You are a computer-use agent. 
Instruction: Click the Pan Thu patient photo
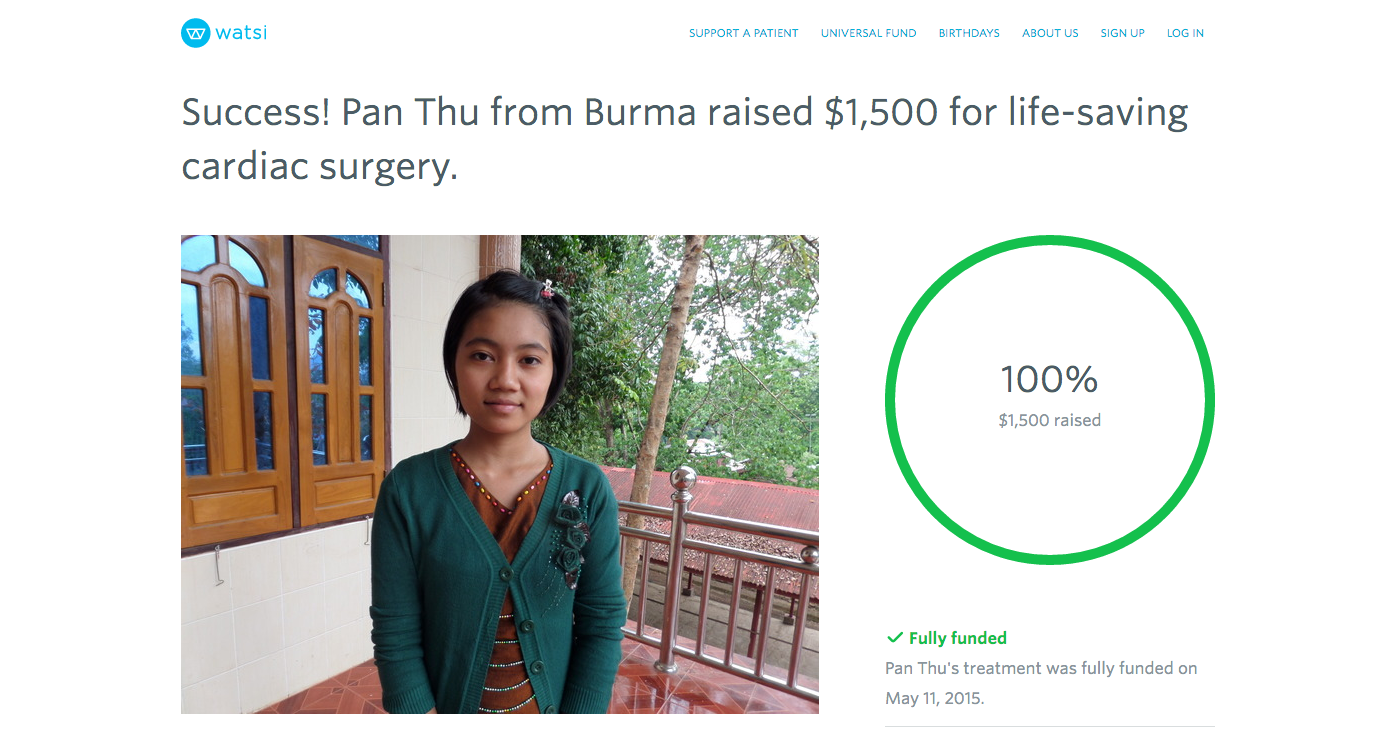click(500, 474)
